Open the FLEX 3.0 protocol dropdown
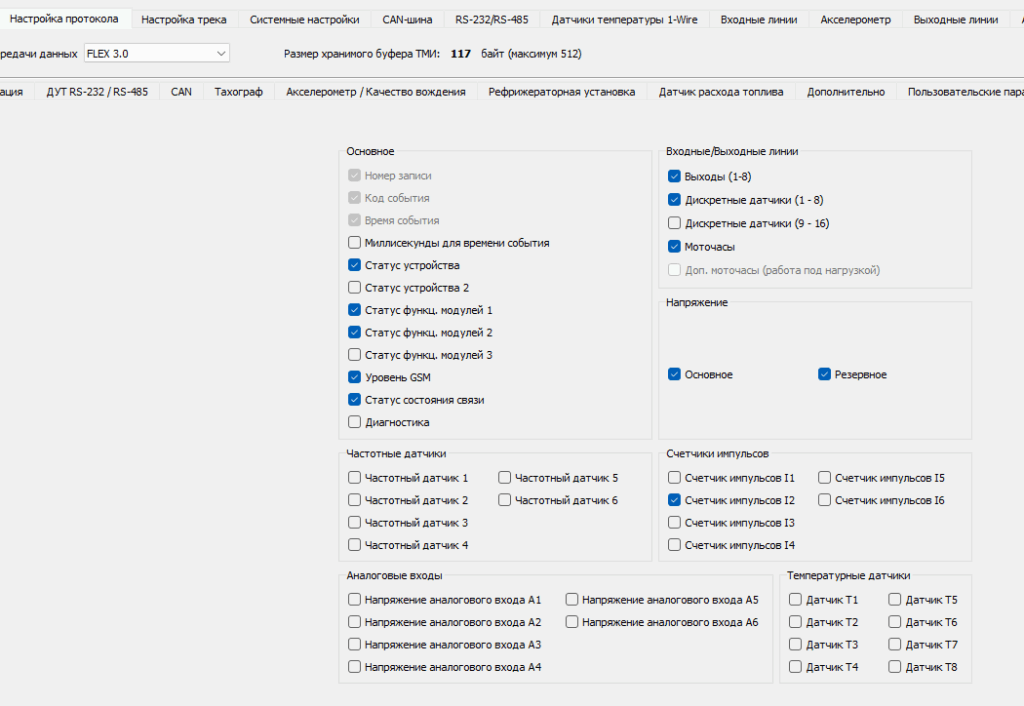Viewport: 1024px width, 706px height. coord(156,53)
